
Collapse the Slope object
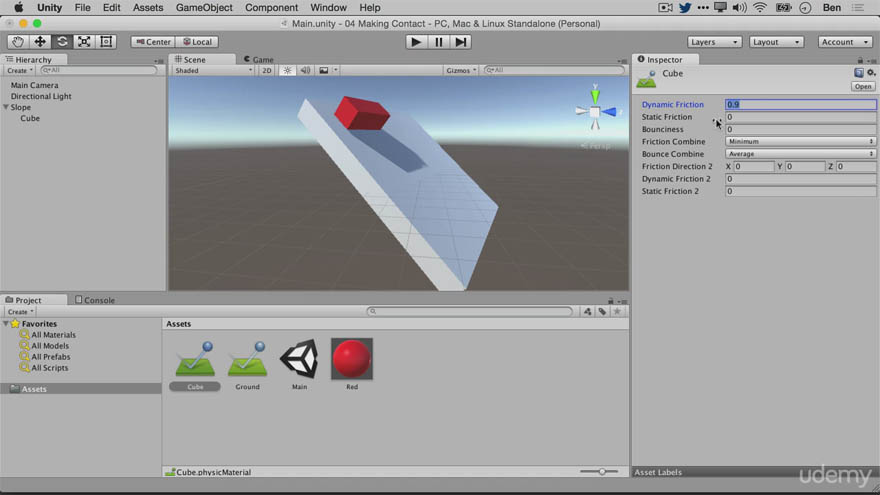point(6,107)
